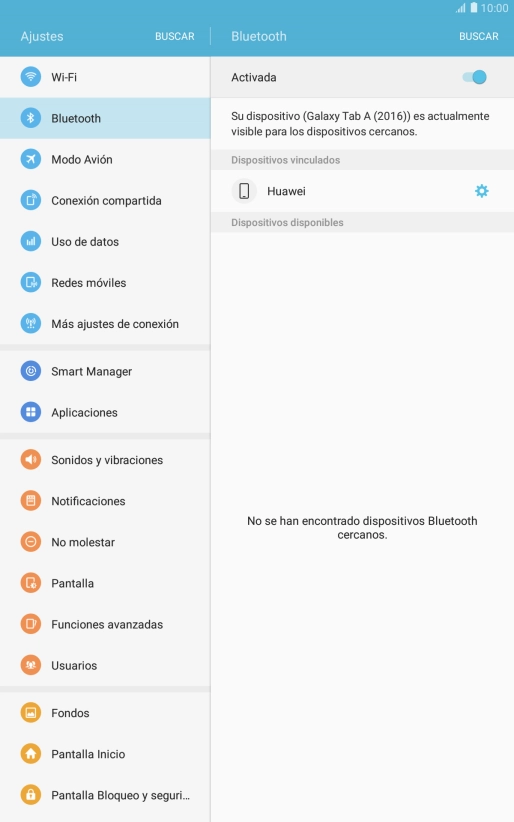The width and height of the screenshot is (514, 822).
Task: Open Huawei device settings gear
Action: tap(481, 191)
